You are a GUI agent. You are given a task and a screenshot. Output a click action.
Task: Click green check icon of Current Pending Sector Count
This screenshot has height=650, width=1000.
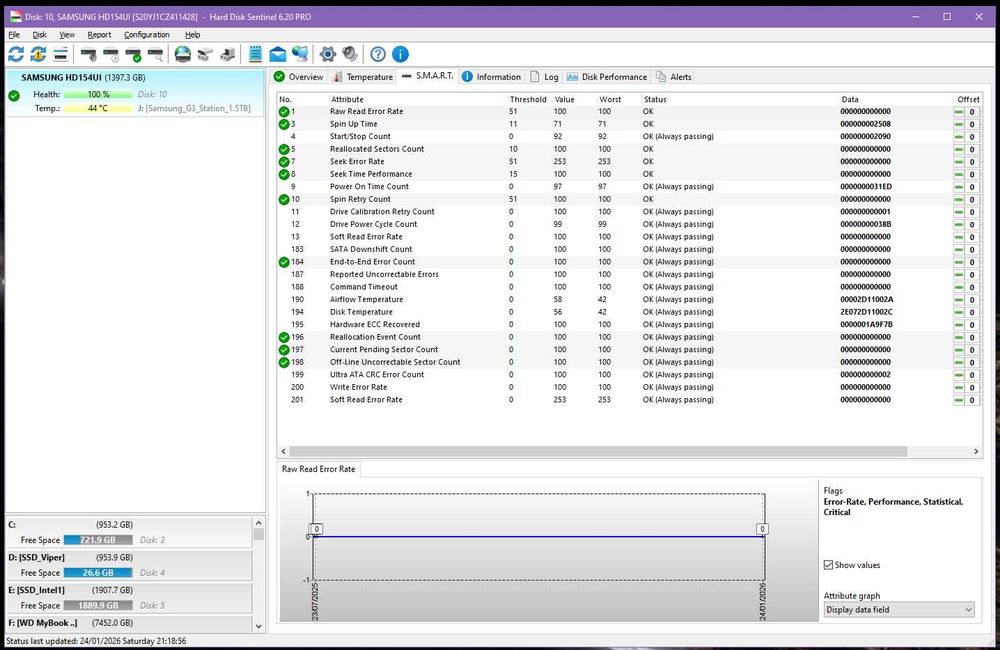(x=284, y=350)
